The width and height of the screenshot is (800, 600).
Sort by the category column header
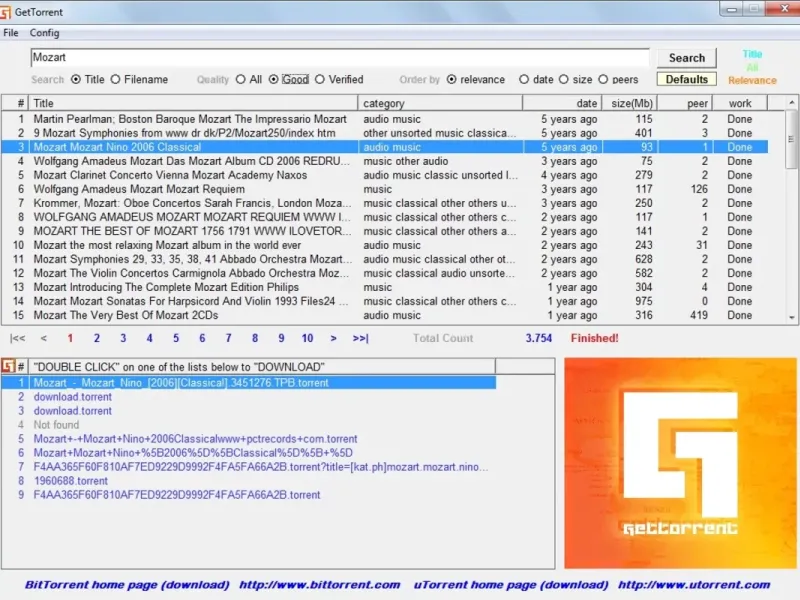440,103
